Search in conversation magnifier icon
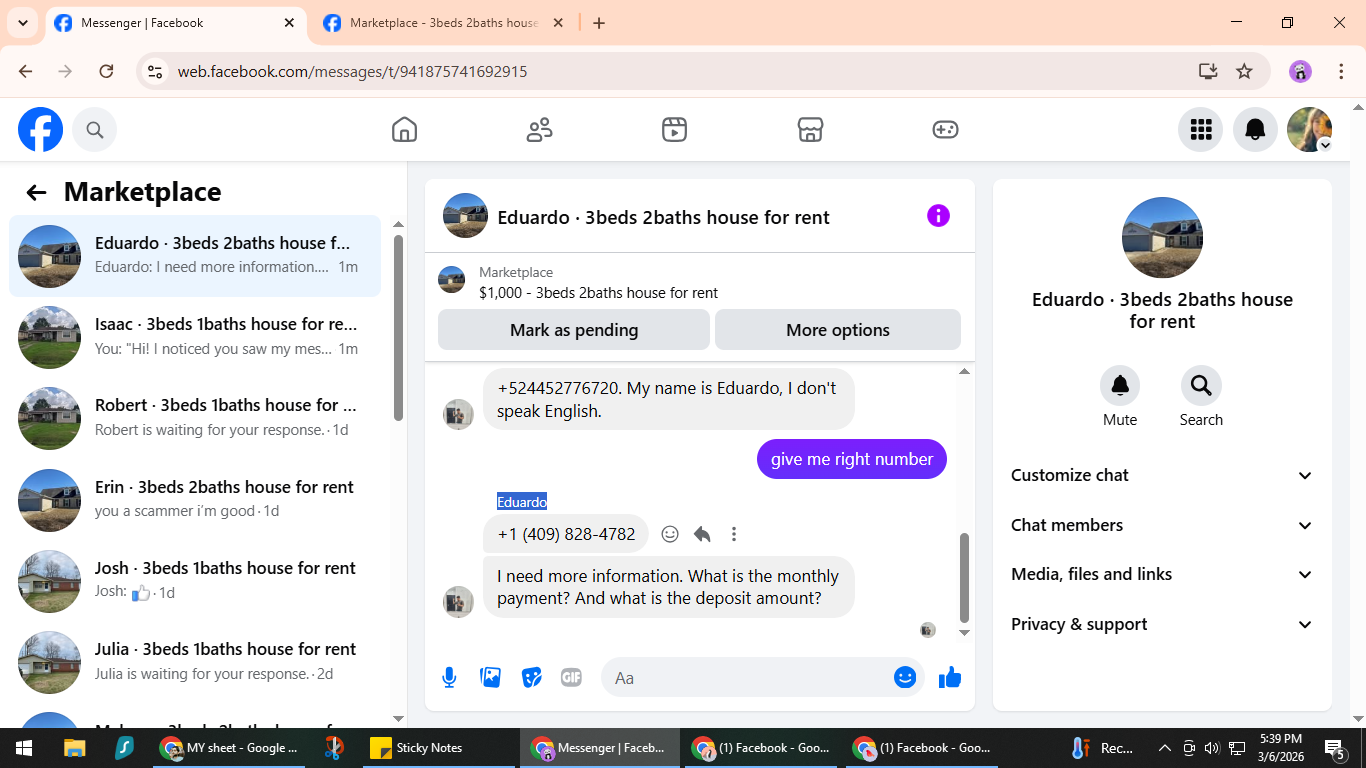This screenshot has height=768, width=1366. tap(1201, 385)
